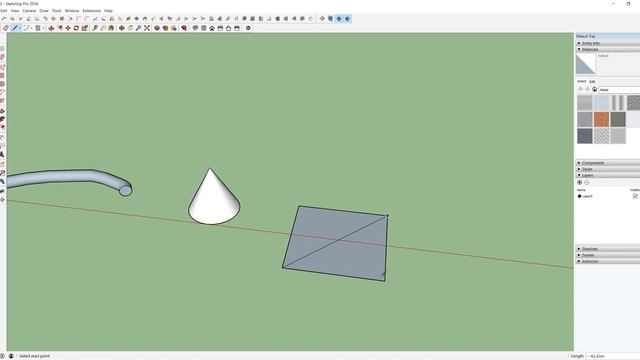The image size is (640, 360).
Task: Open the Window menu
Action: 72,11
